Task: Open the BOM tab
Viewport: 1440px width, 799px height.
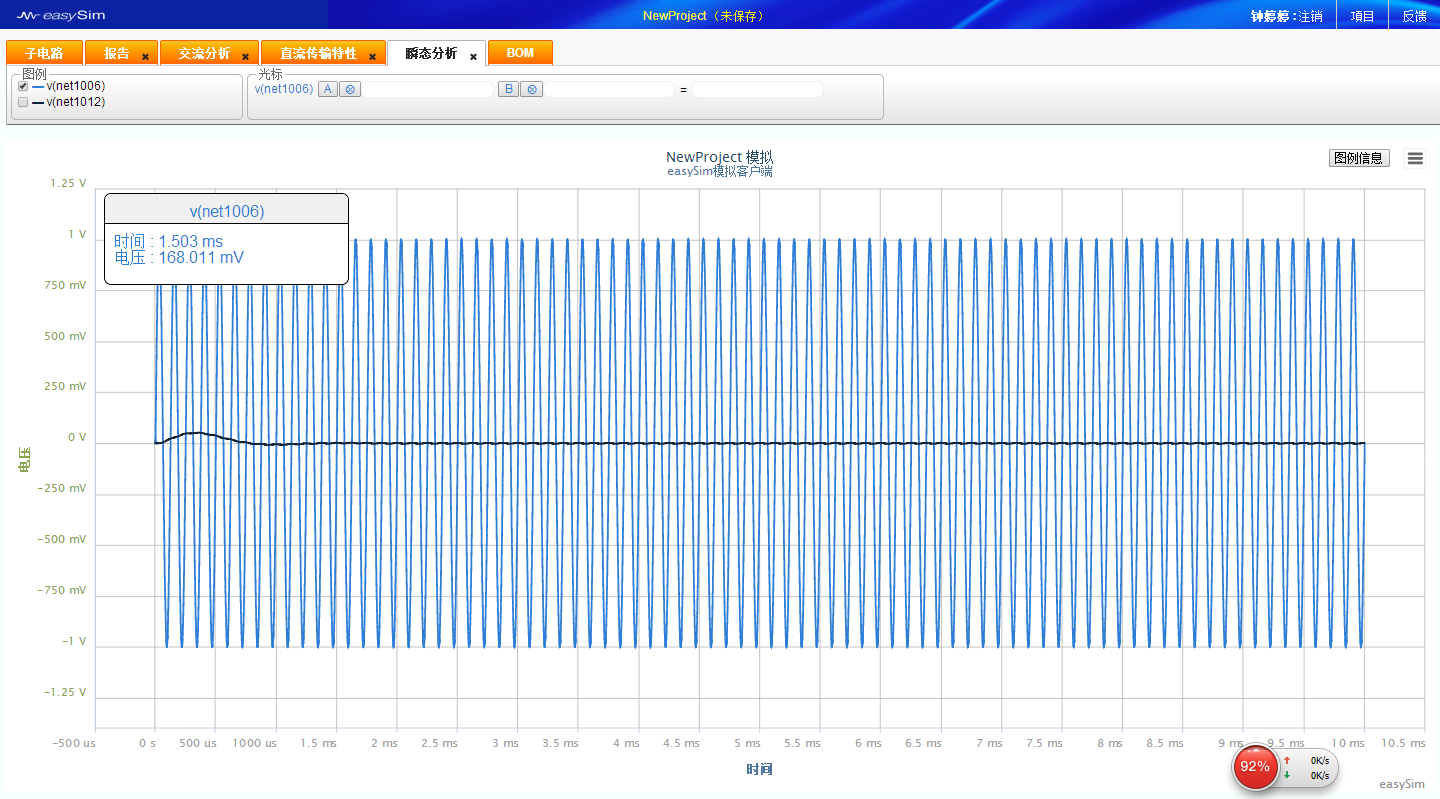Action: [520, 53]
